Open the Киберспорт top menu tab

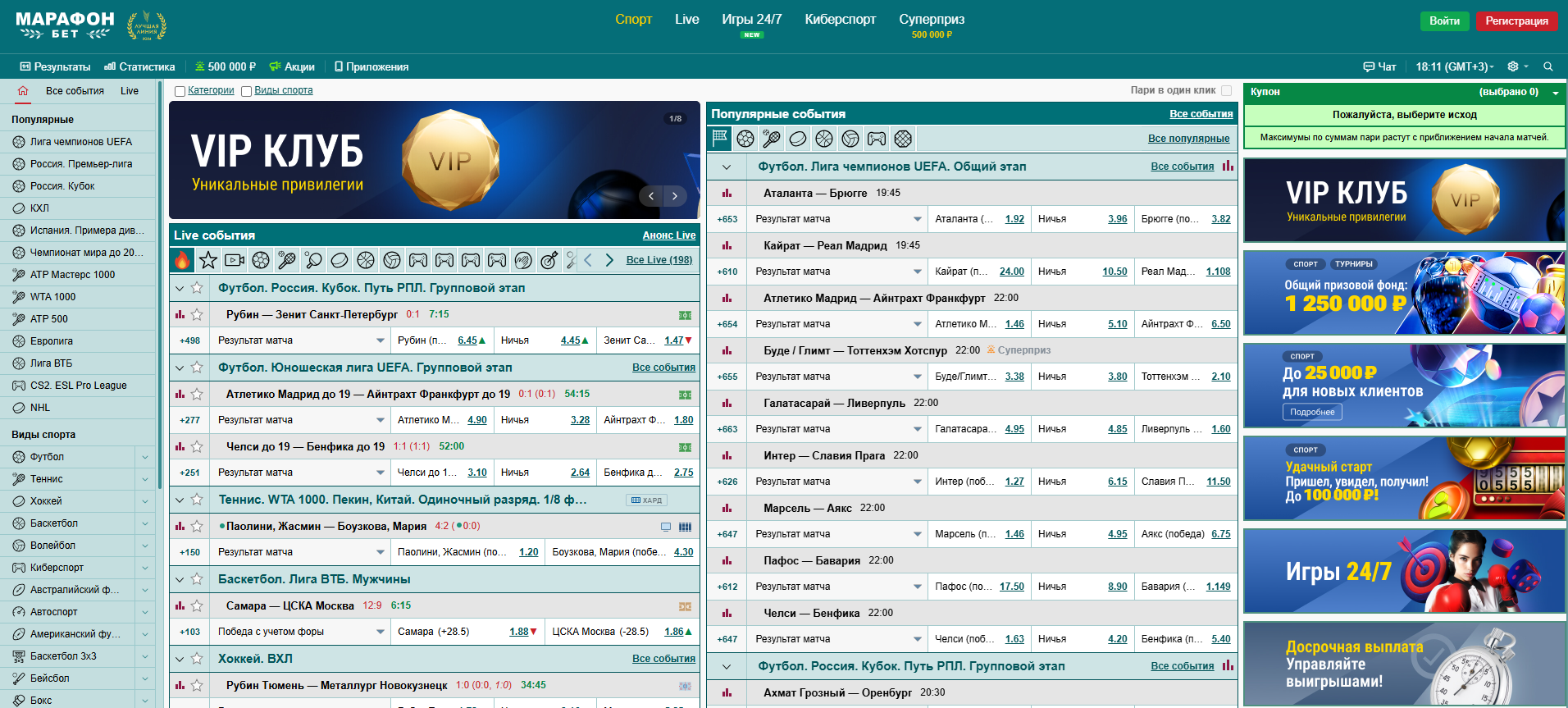point(840,20)
